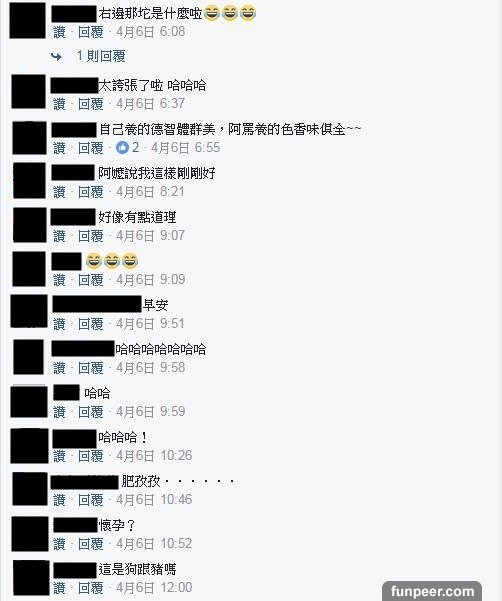502x601 pixels.
Task: Open the 4月6日 9:07 timestamp link
Action: [x=151, y=236]
